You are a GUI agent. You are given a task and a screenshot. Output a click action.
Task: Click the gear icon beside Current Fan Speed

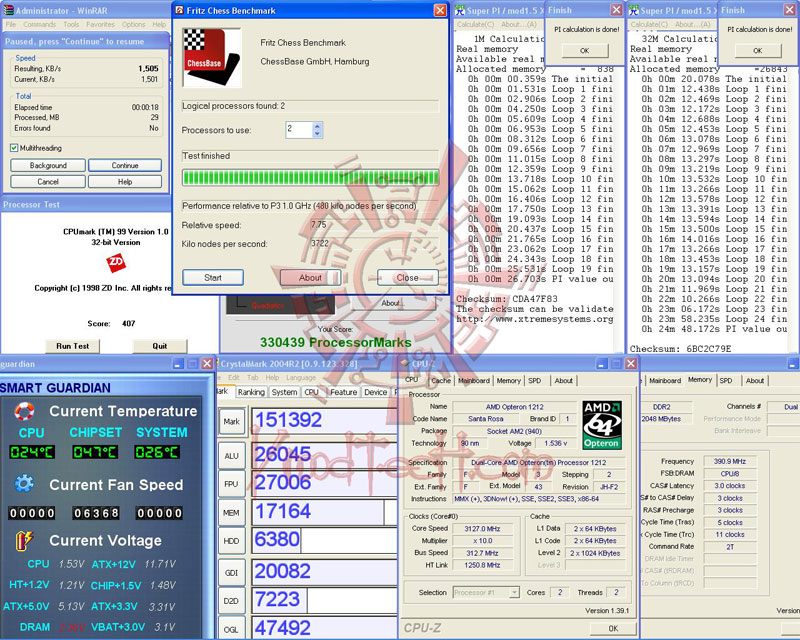pos(24,483)
